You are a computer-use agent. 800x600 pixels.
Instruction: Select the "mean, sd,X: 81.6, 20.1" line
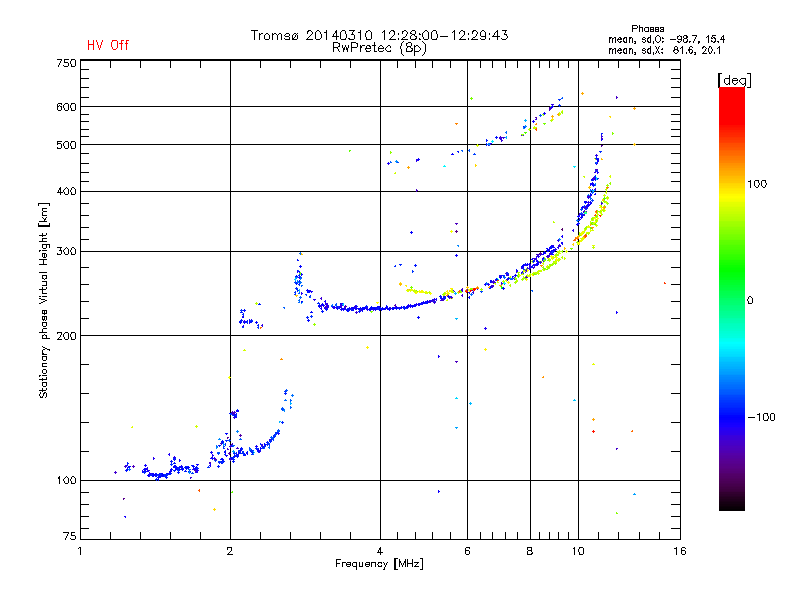pyautogui.click(x=664, y=50)
